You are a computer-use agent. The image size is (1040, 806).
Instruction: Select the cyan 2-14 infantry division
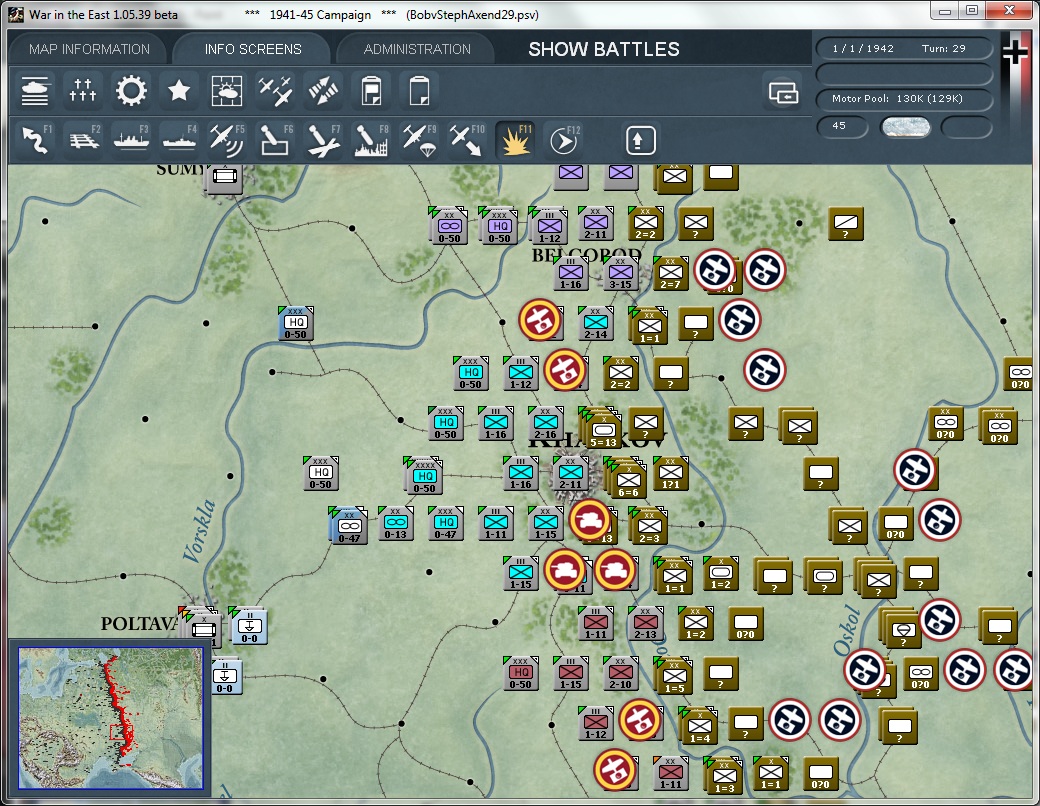596,323
